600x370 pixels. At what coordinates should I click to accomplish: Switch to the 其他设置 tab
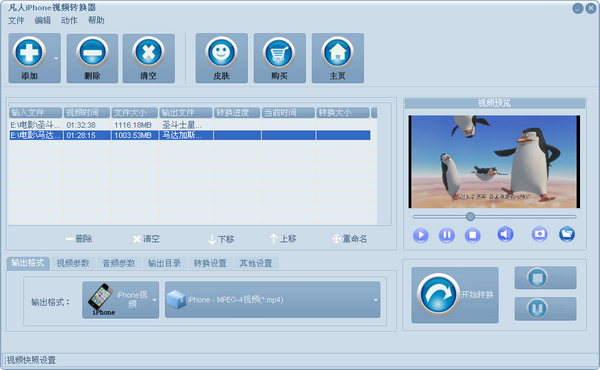pos(256,263)
